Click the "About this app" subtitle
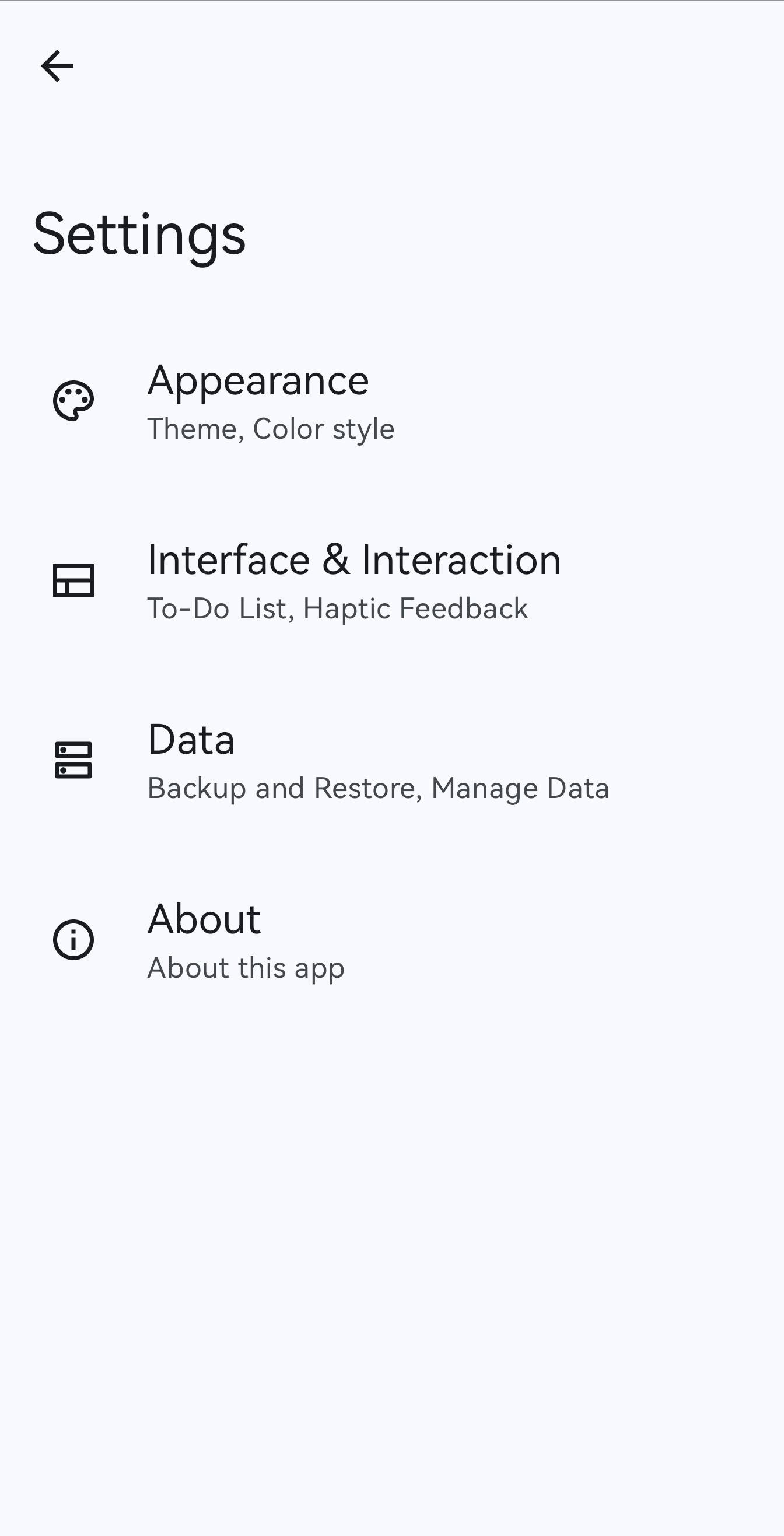This screenshot has width=784, height=1536. (x=246, y=968)
